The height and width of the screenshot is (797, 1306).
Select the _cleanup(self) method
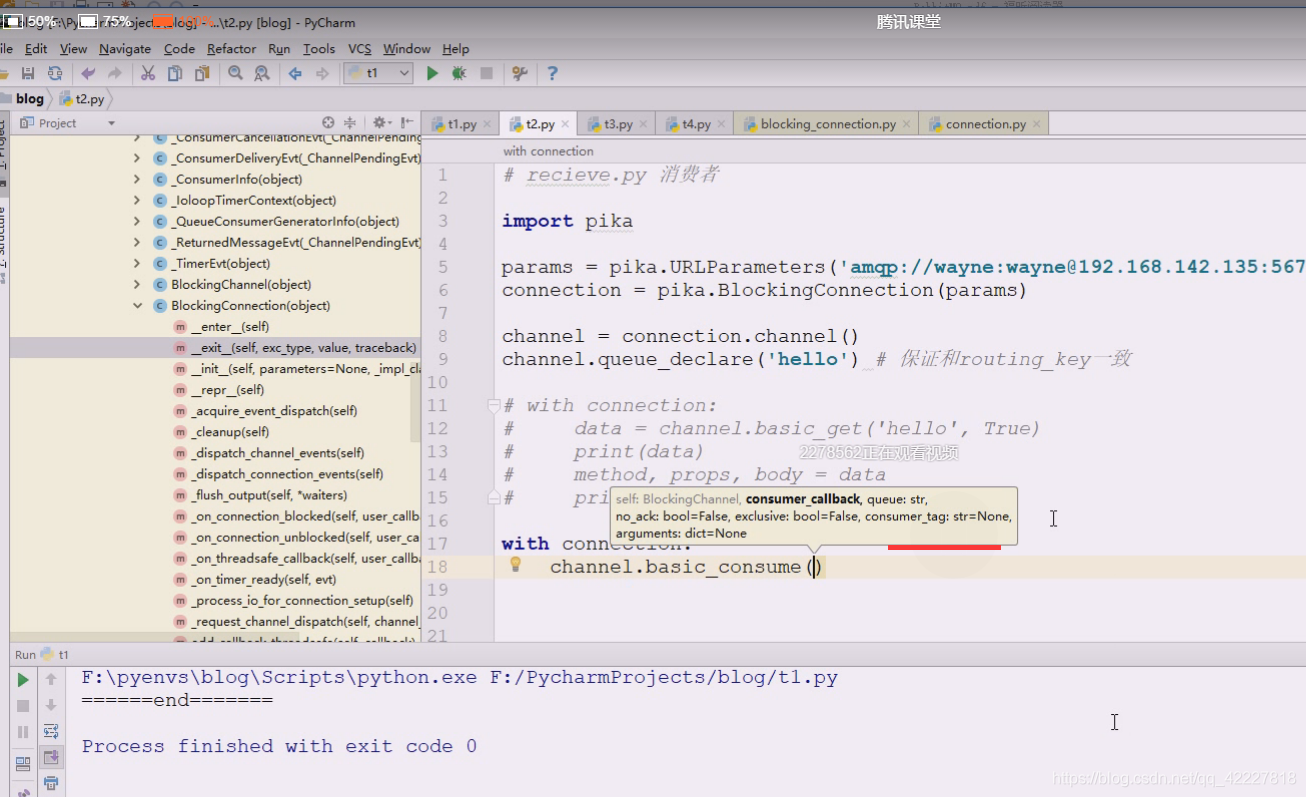point(229,432)
